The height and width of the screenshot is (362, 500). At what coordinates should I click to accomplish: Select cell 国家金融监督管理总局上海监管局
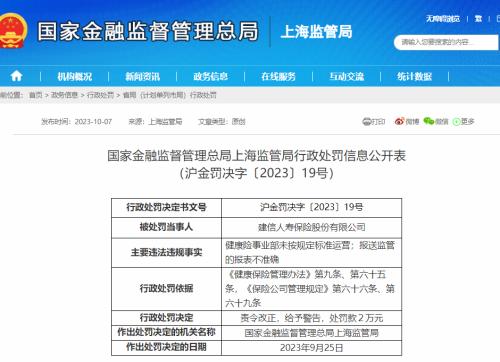coord(312,333)
